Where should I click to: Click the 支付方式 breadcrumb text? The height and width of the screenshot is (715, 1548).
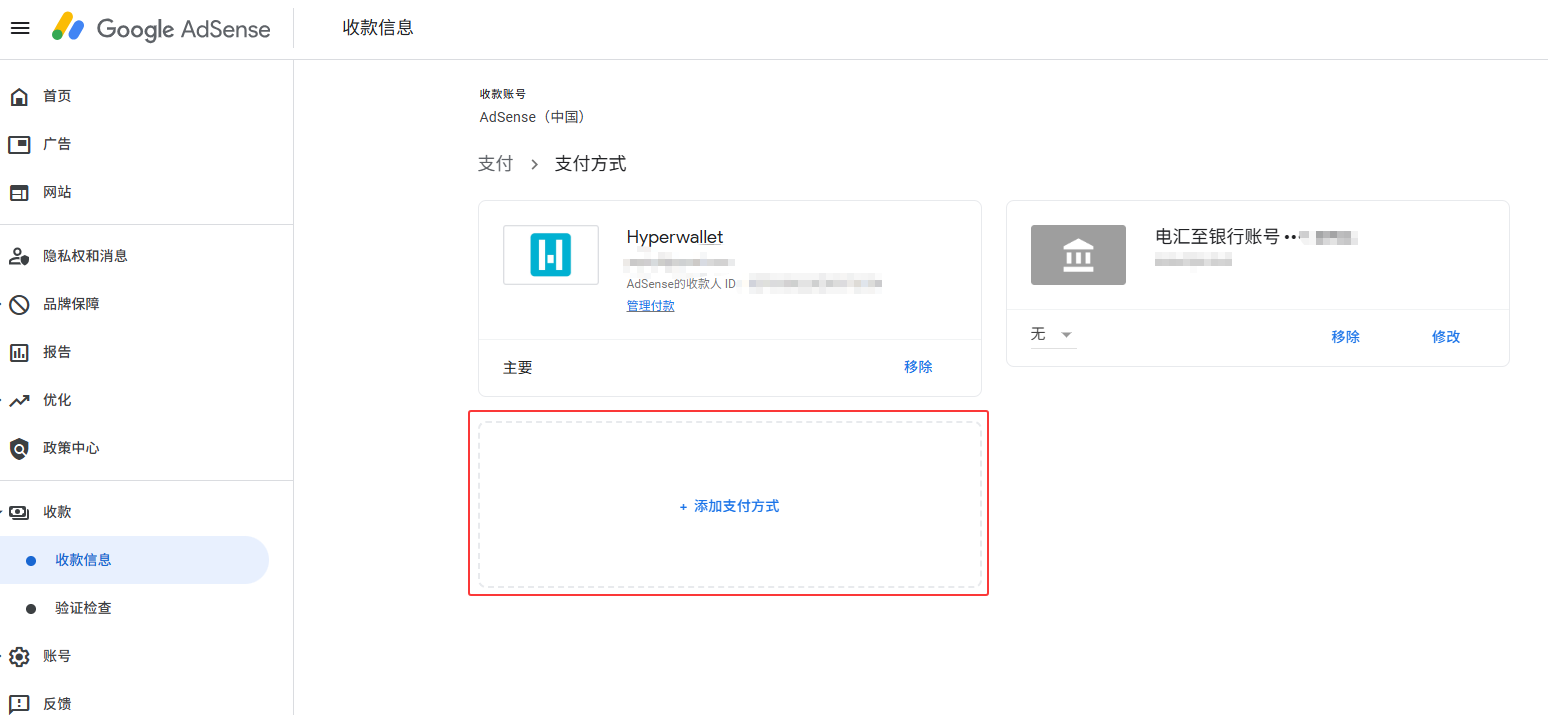click(591, 164)
